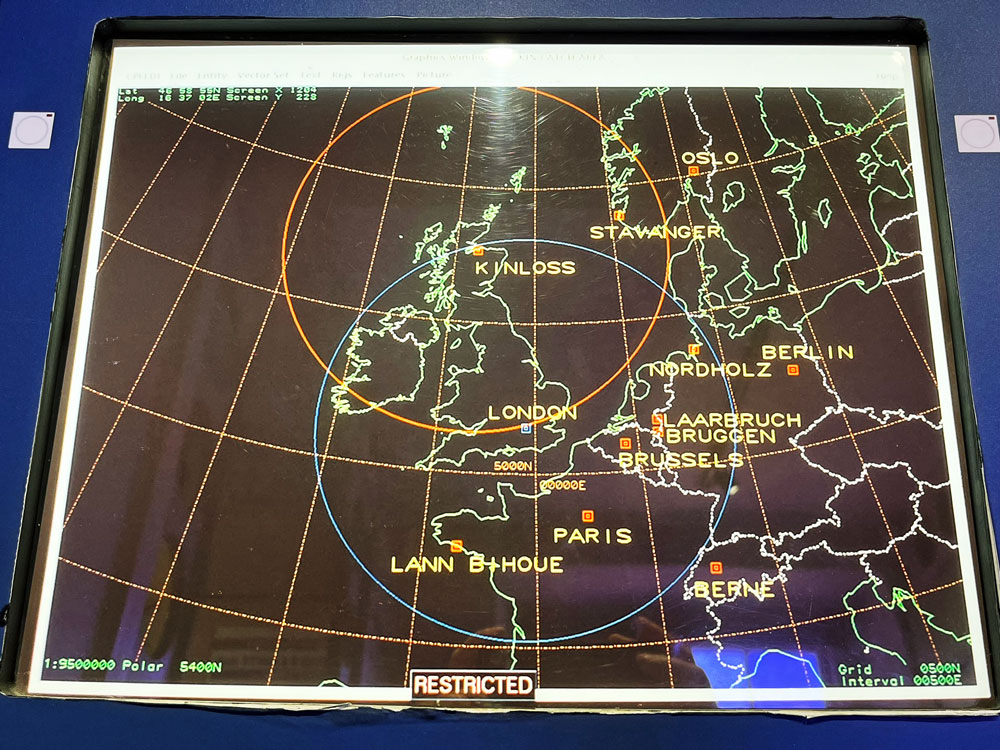
Task: Open the Help menu
Action: pos(886,76)
